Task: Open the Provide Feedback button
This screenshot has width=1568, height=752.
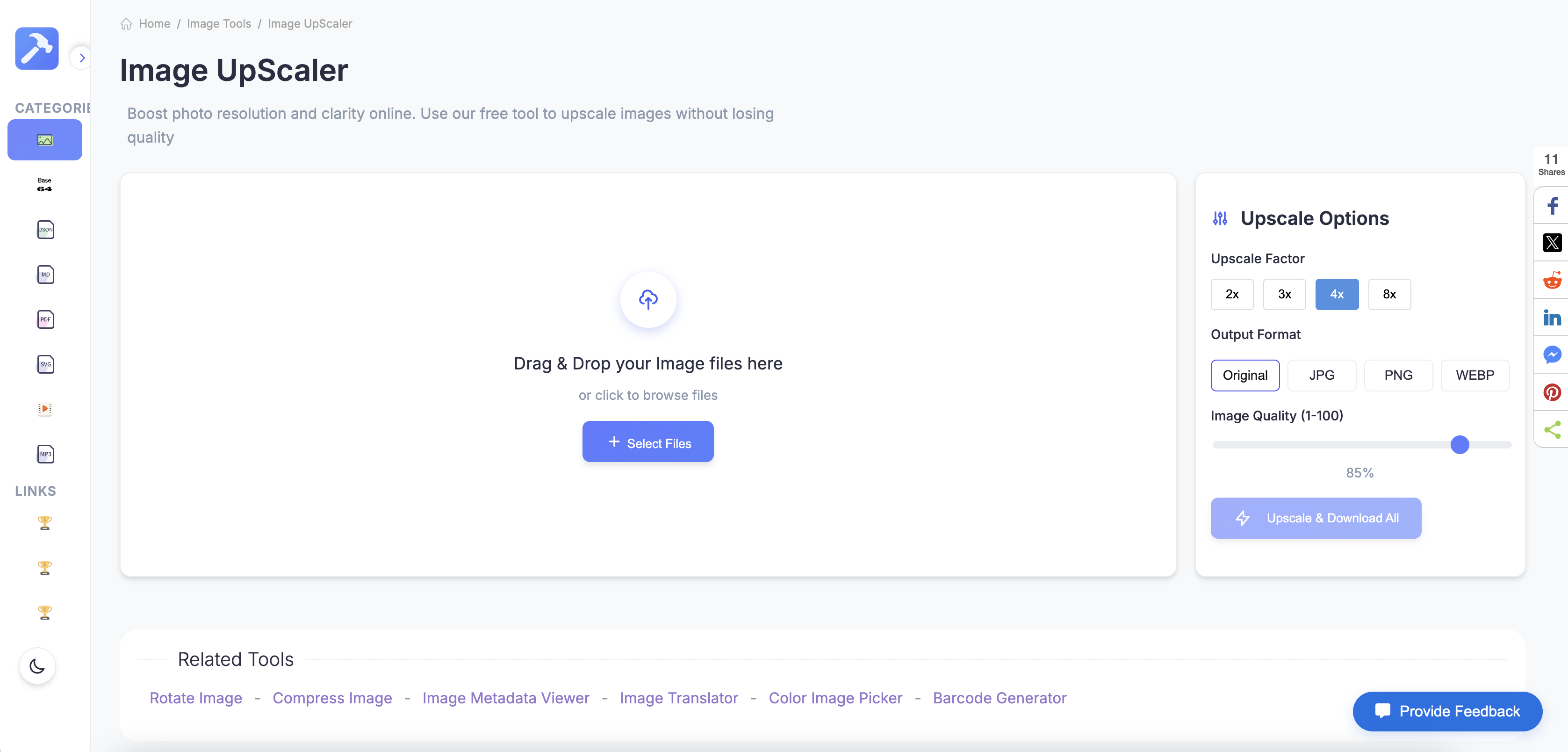Action: (x=1447, y=711)
